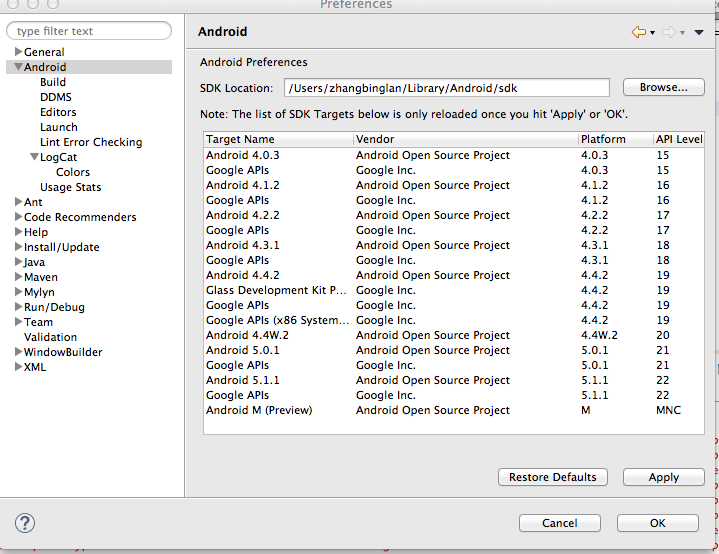Screen dimensions: 719x554
Task: Expand the Run/Debug preferences node
Action: (x=18, y=307)
